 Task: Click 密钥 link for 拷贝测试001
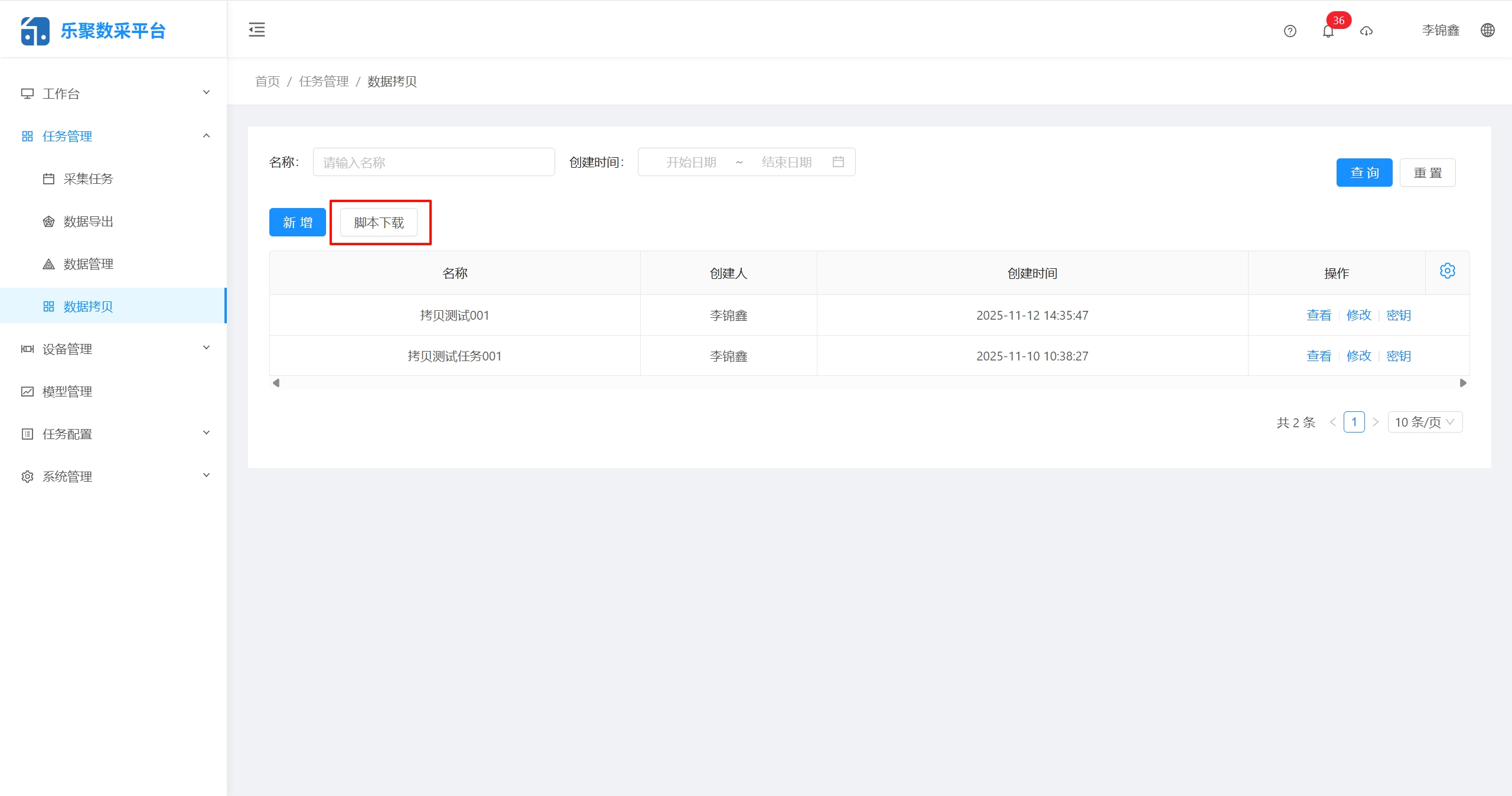click(1399, 315)
